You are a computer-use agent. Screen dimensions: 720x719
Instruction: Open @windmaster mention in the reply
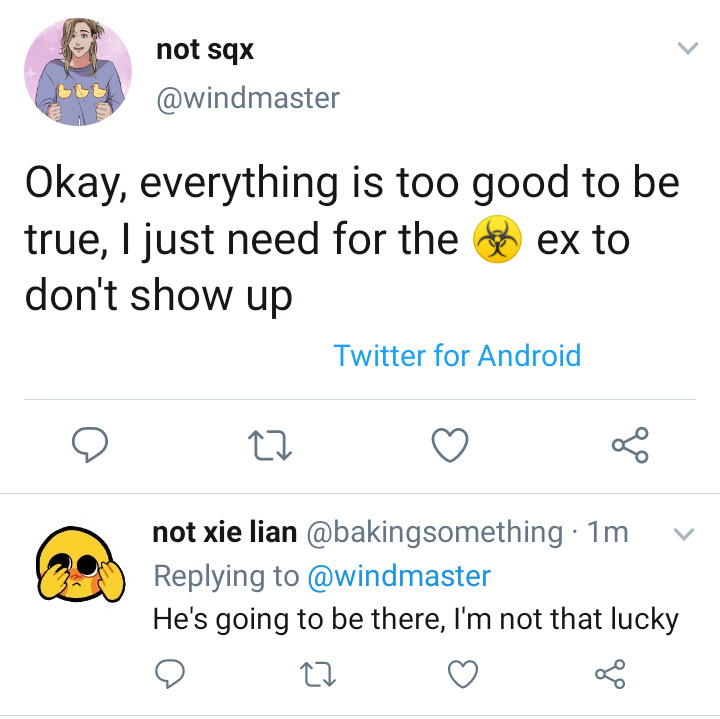399,576
